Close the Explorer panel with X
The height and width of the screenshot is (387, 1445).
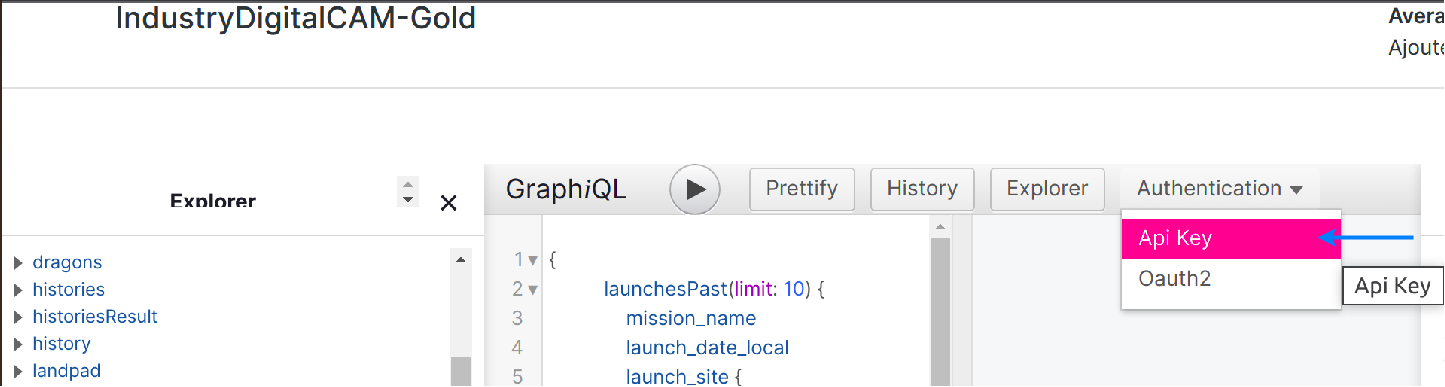449,203
